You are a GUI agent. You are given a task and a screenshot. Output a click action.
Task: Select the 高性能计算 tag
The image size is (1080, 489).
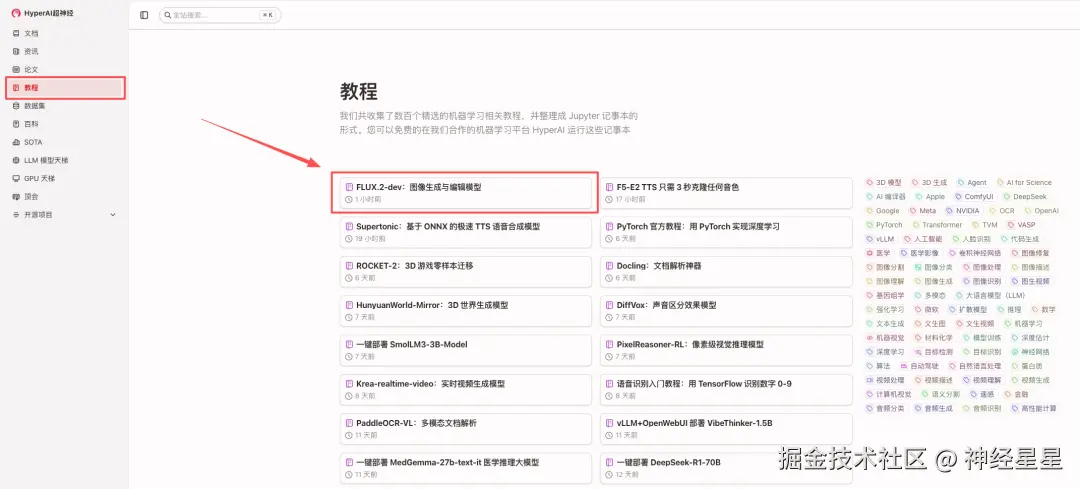tap(1033, 408)
